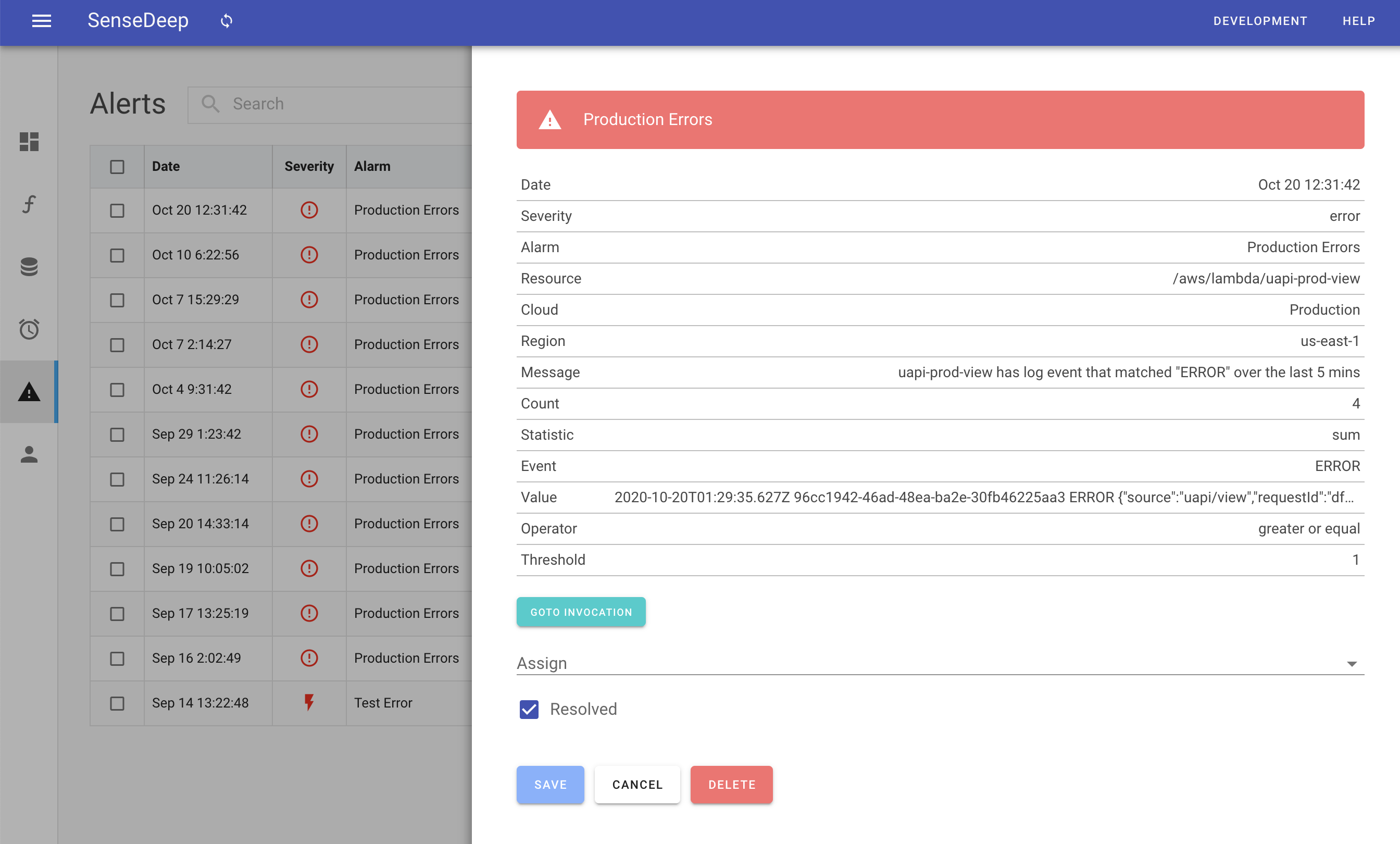Click severity icon for Oct 7 2:14:27 alert

point(309,344)
